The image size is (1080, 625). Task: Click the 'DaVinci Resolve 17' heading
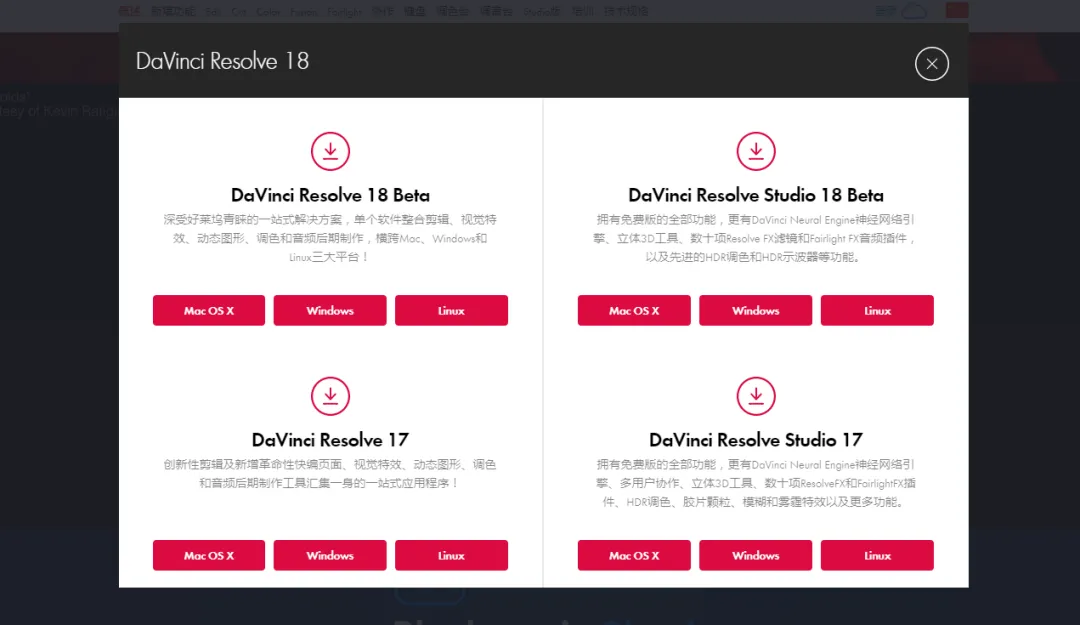[330, 440]
